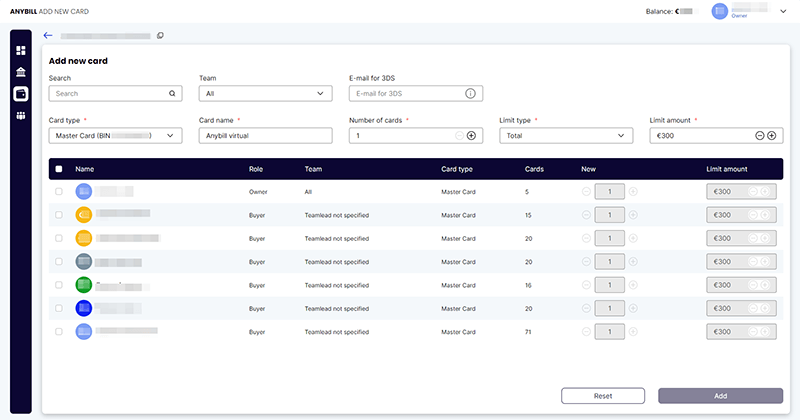Screen dimensions: 800x420
Task: Open the cards wallet sidebar icon
Action: coord(21,94)
